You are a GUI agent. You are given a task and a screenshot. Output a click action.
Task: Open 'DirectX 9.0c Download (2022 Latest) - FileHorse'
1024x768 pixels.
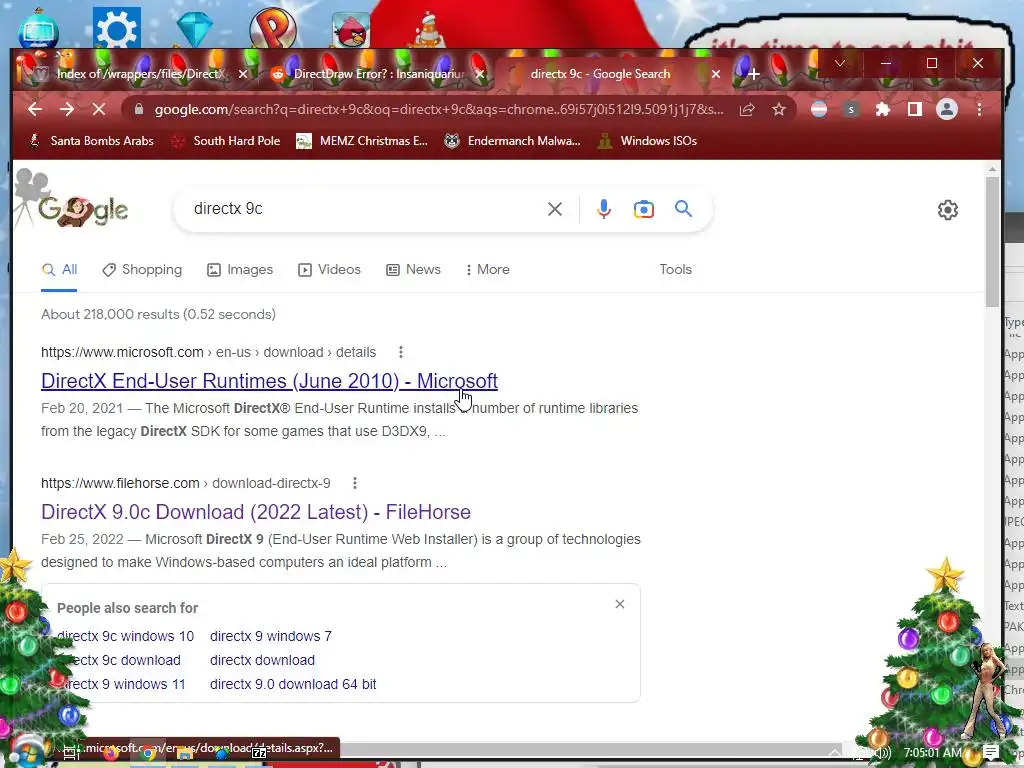pos(255,512)
